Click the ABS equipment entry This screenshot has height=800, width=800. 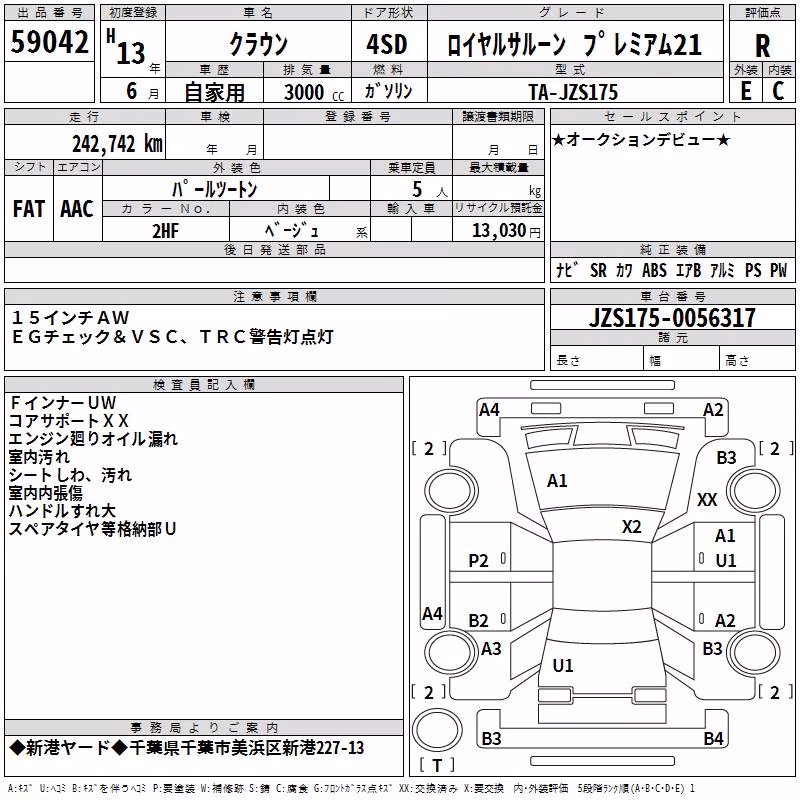point(654,270)
